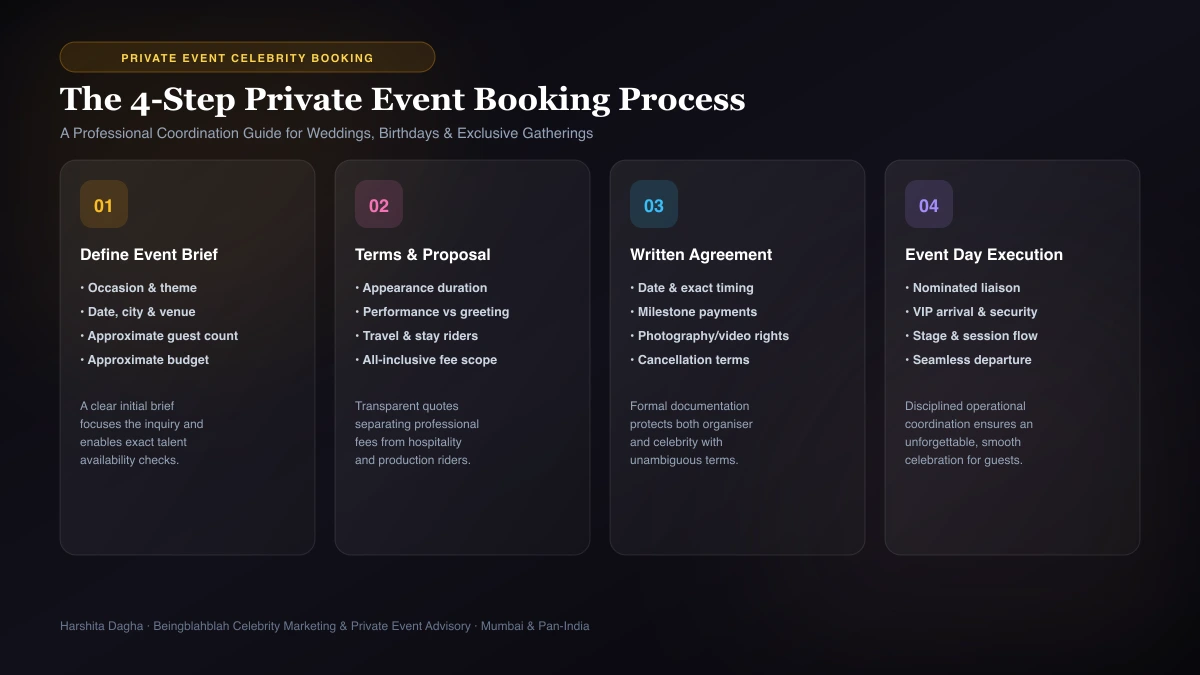Click the 'Date, city & venue' bullet
This screenshot has width=1200, height=675.
(138, 312)
